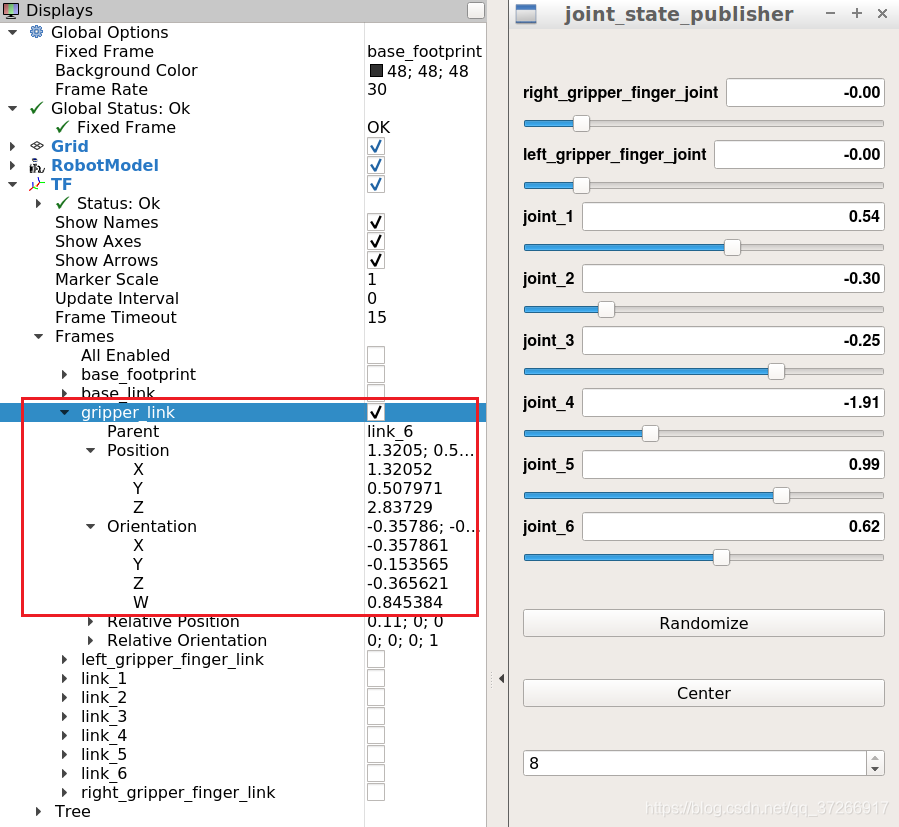
Task: Click the gripper_link Parent value link_6
Action: point(390,431)
